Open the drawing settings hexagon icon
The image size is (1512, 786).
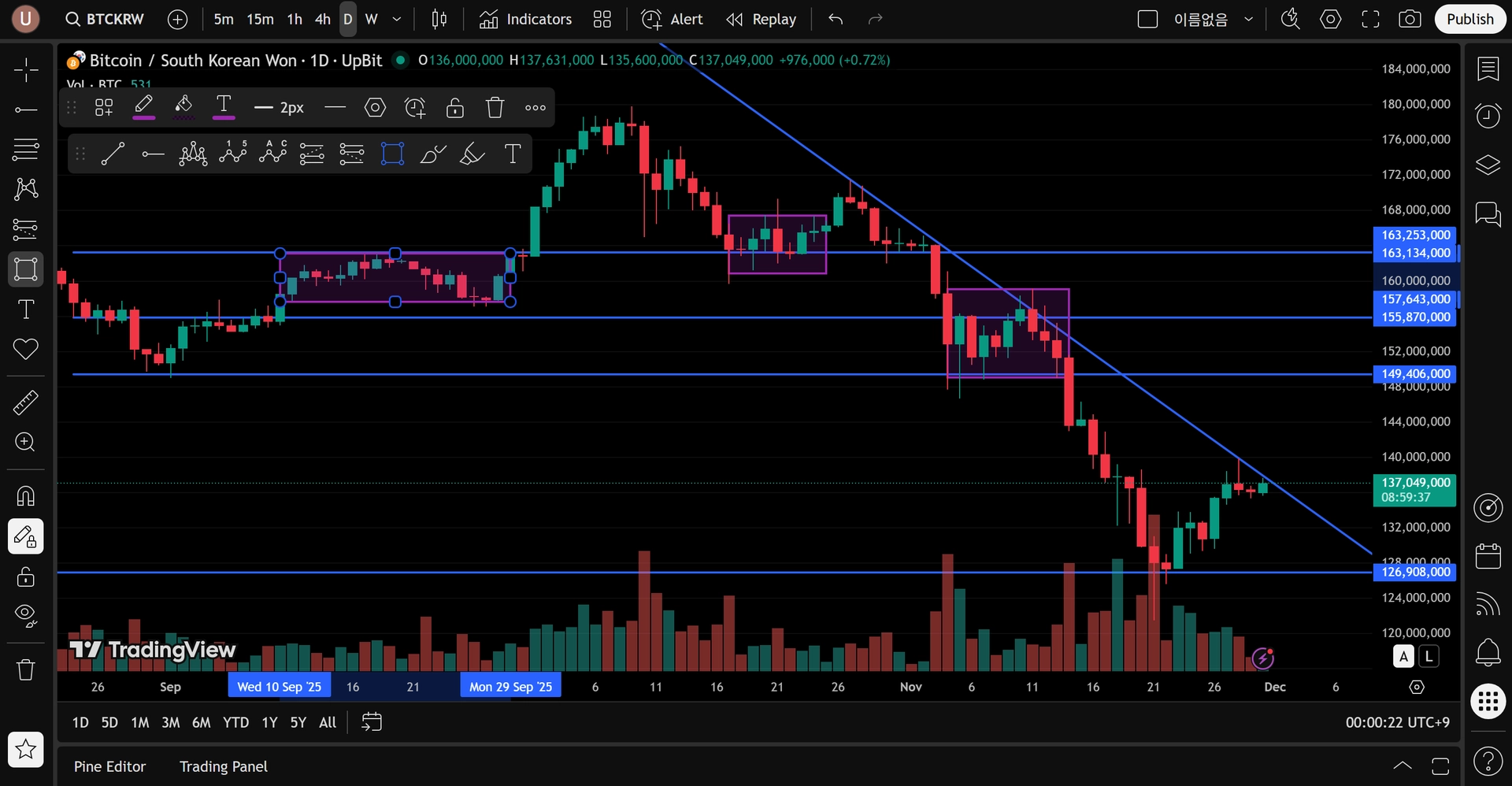click(x=376, y=108)
